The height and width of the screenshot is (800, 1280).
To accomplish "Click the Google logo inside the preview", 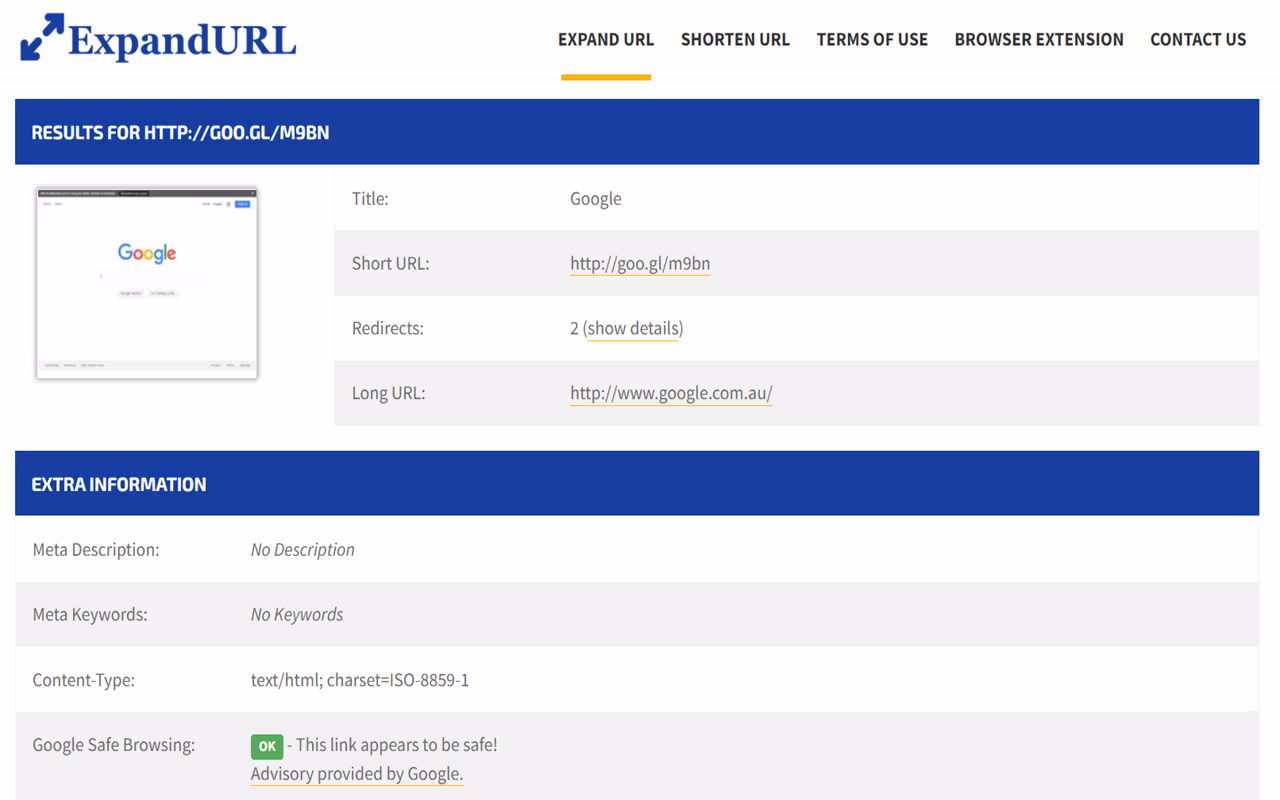I will [x=147, y=253].
